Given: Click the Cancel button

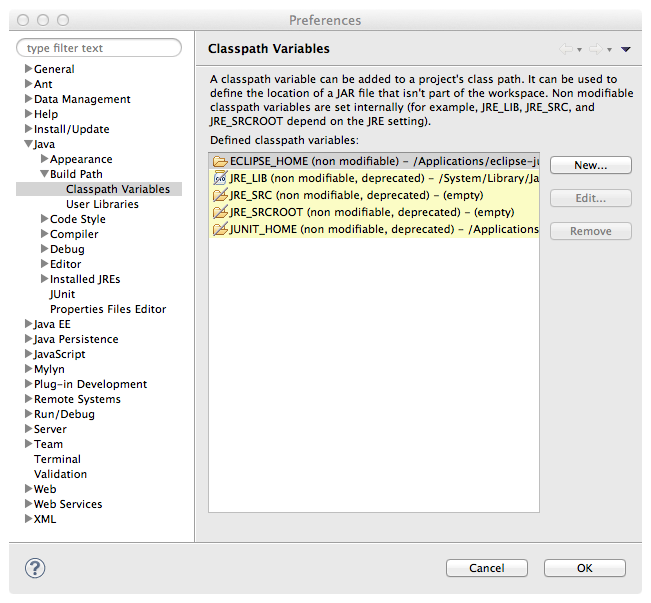Looking at the screenshot, I should 487,568.
